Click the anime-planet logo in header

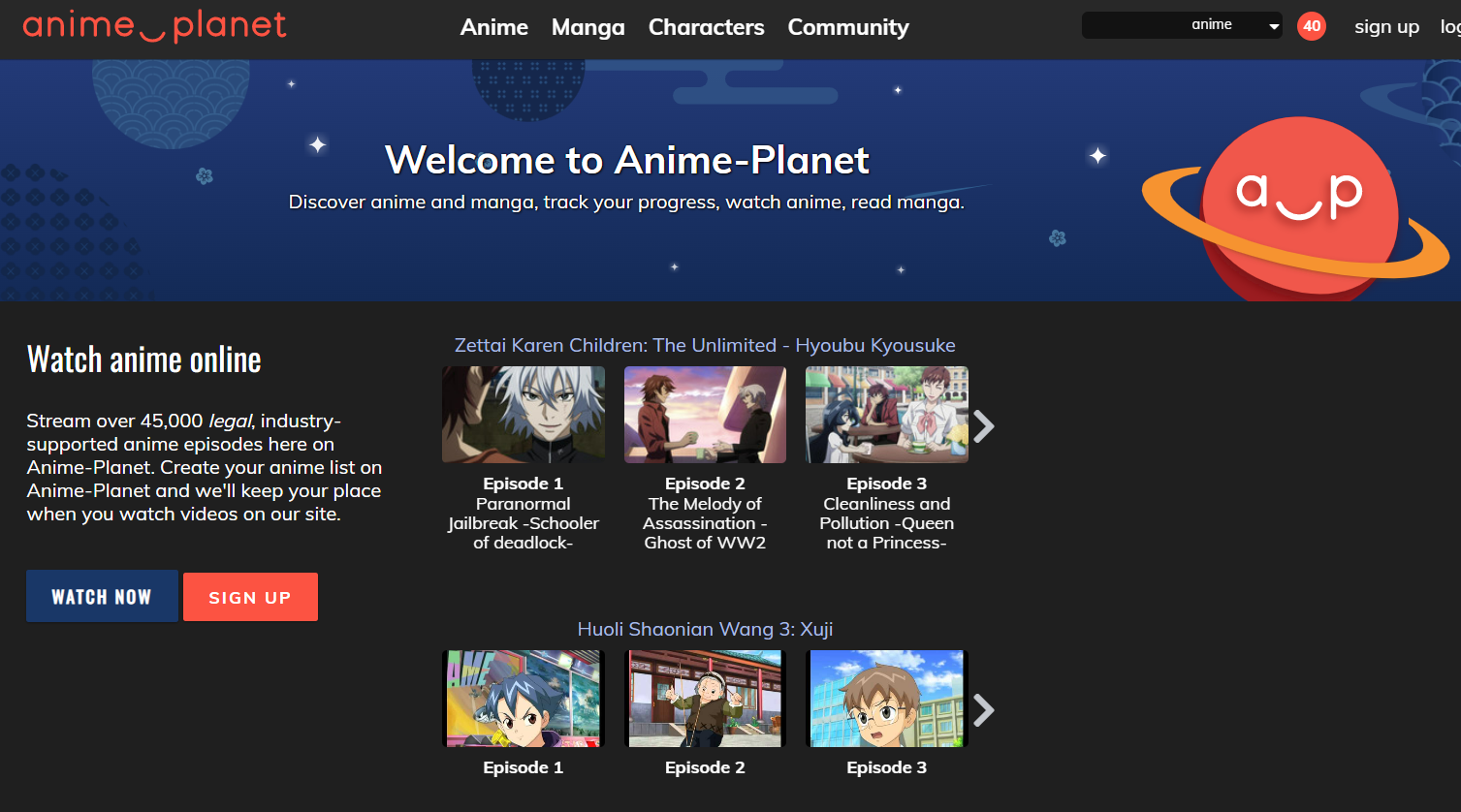coord(155,26)
